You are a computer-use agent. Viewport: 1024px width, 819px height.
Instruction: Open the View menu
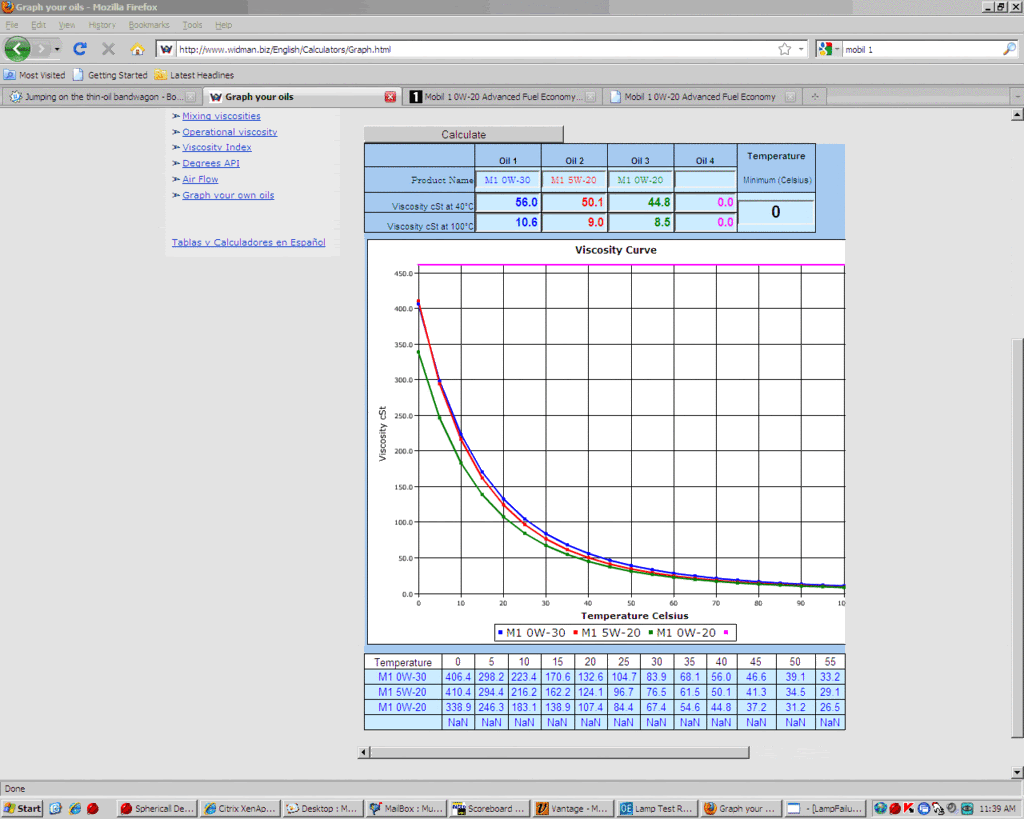click(x=67, y=25)
